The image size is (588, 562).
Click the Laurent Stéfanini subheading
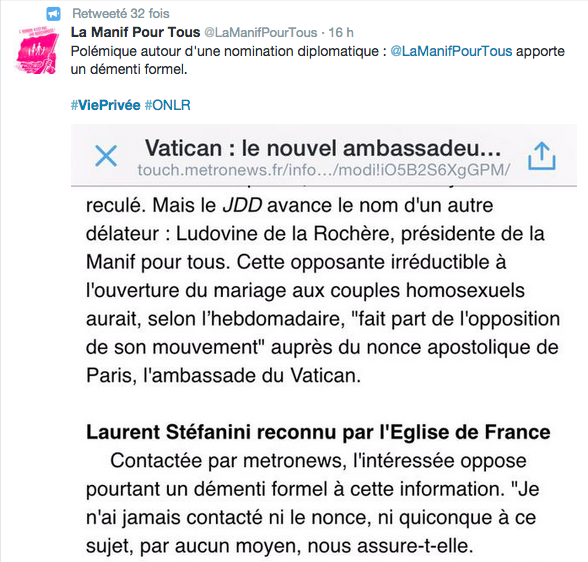(318, 432)
